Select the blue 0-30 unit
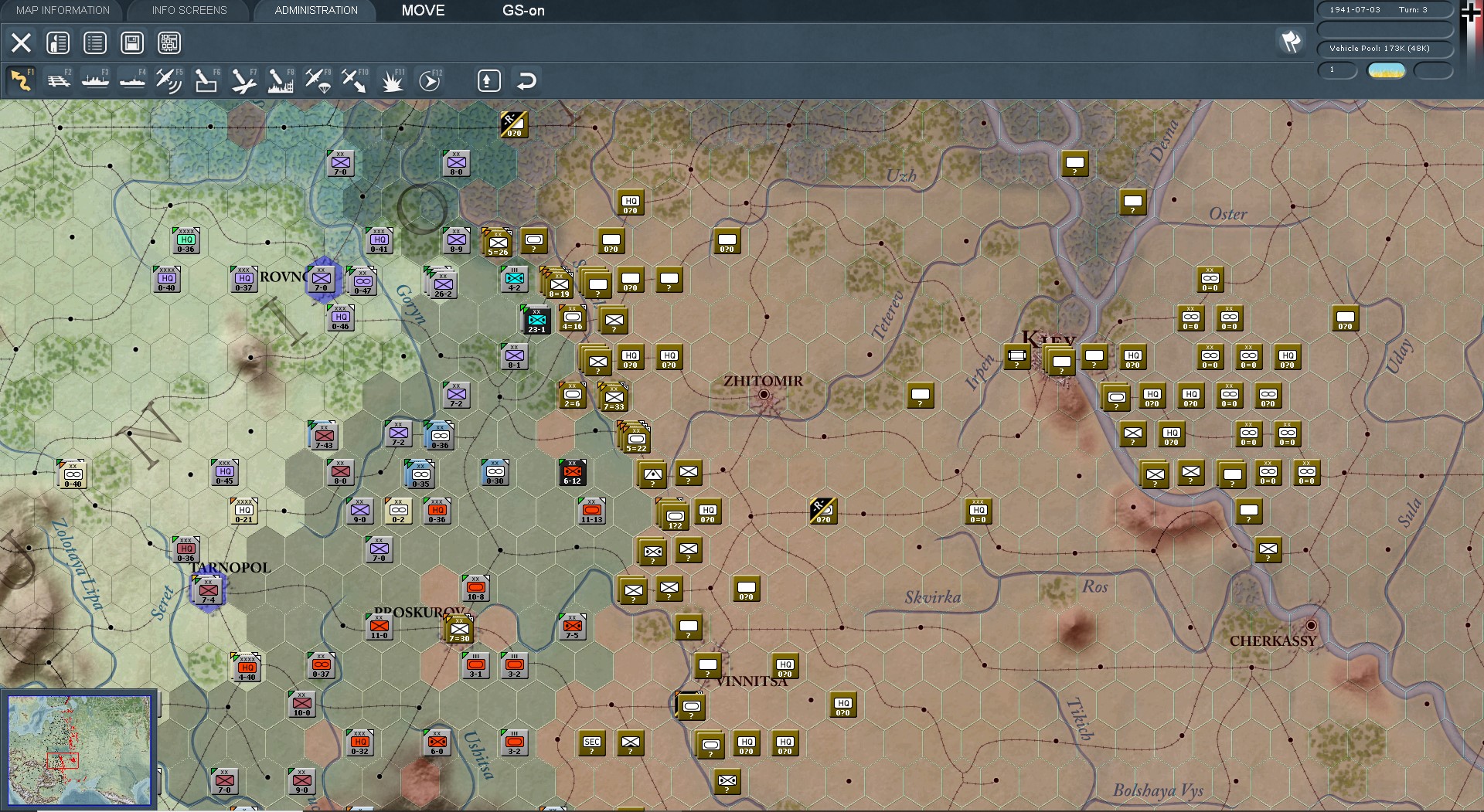 coord(495,472)
